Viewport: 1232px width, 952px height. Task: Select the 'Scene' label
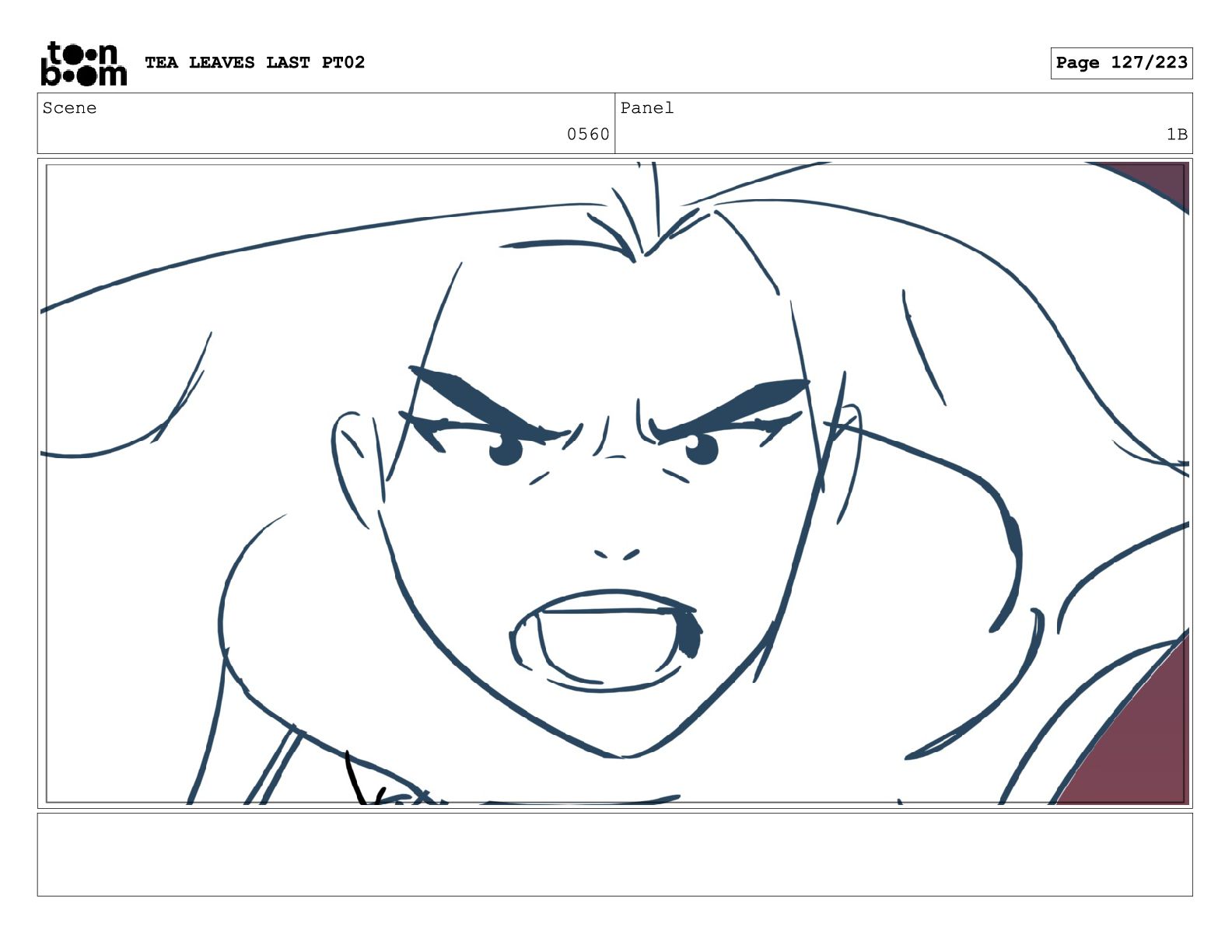tap(69, 108)
